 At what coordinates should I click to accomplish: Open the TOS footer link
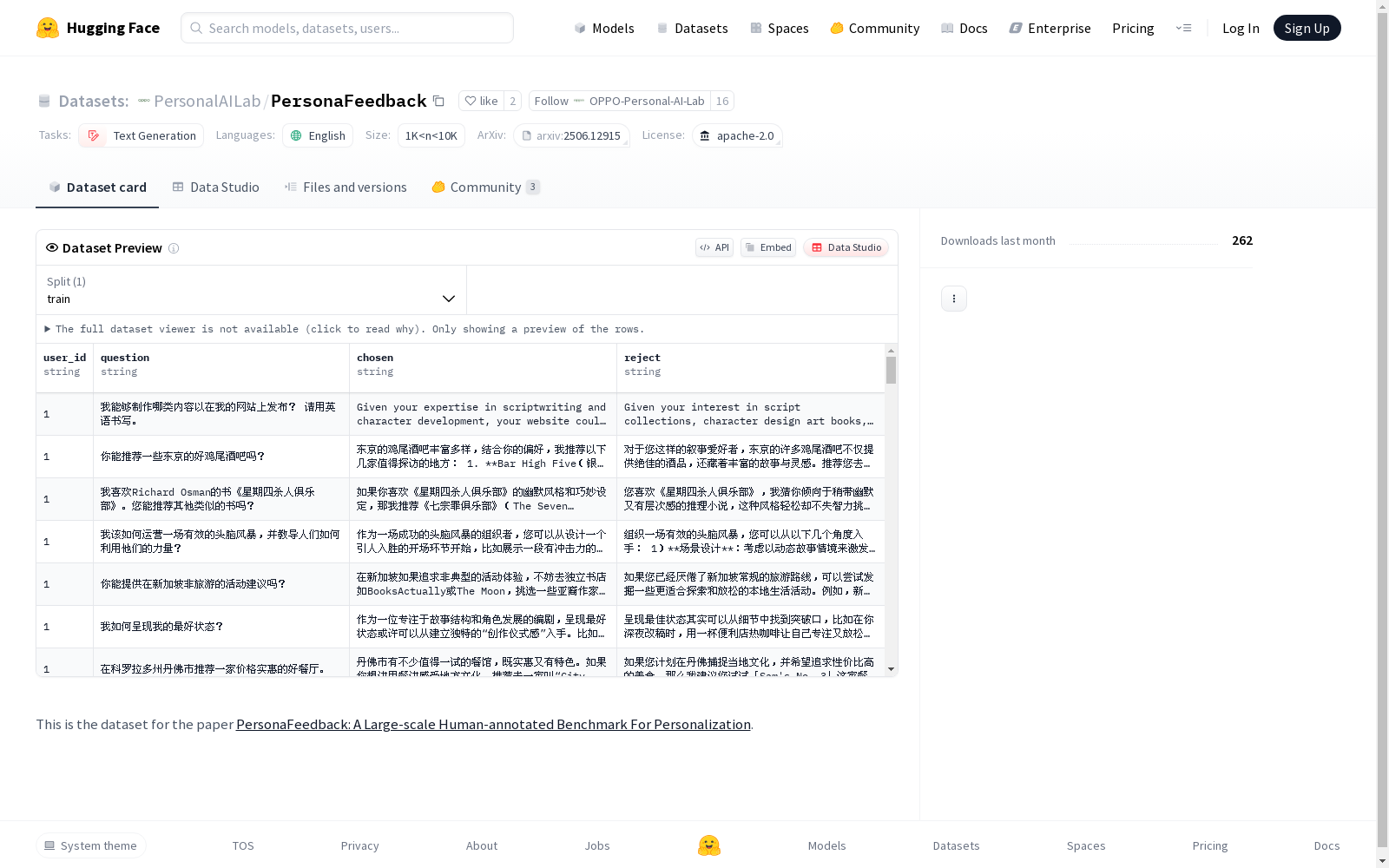pyautogui.click(x=243, y=845)
